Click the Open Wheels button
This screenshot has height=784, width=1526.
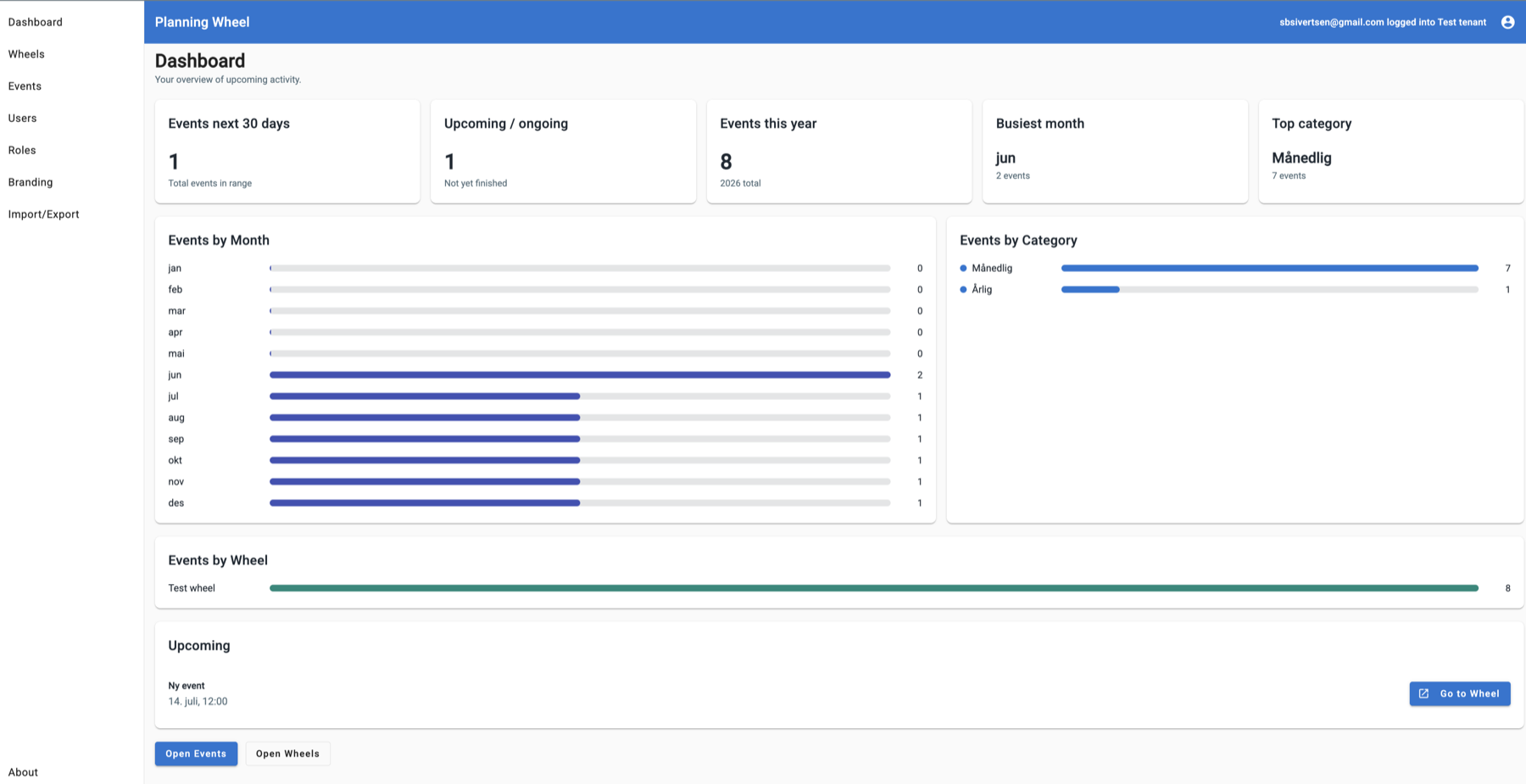click(287, 753)
